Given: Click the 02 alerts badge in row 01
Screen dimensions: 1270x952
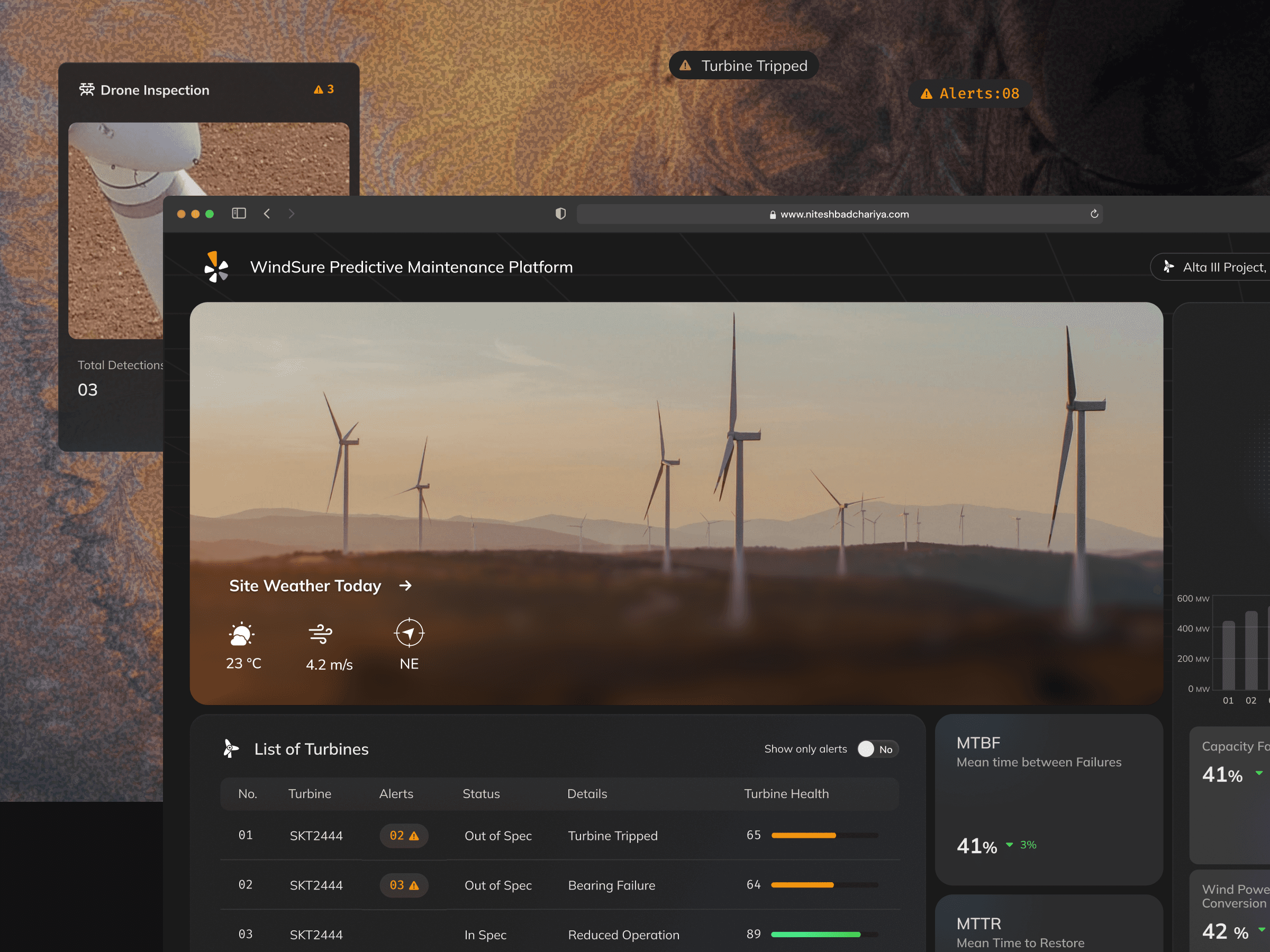Looking at the screenshot, I should 404,836.
